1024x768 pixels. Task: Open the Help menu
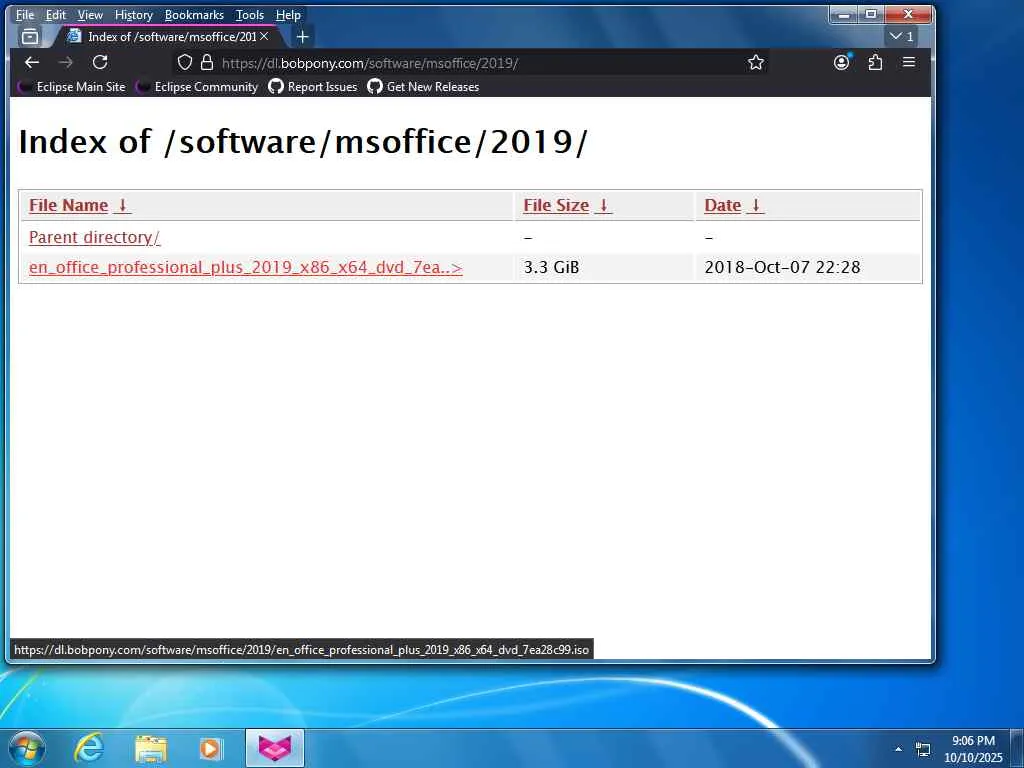288,14
